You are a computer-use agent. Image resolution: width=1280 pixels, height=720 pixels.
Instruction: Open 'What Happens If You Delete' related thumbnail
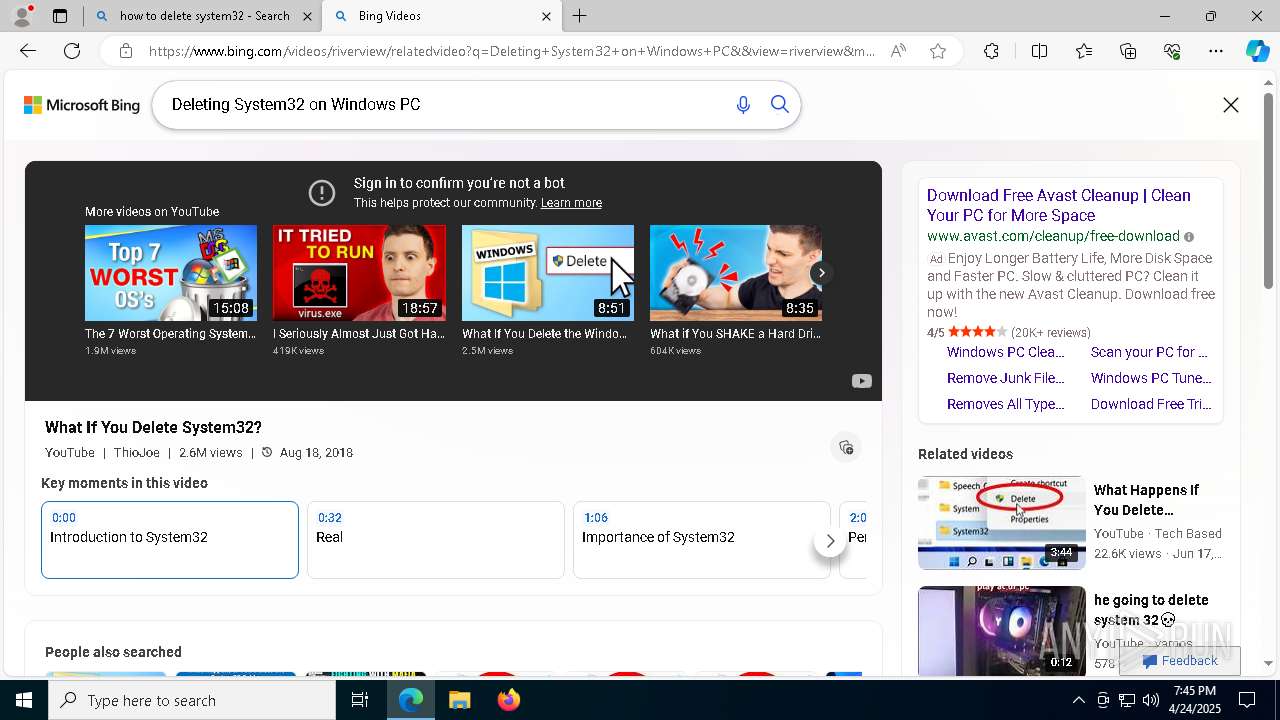tap(1002, 523)
